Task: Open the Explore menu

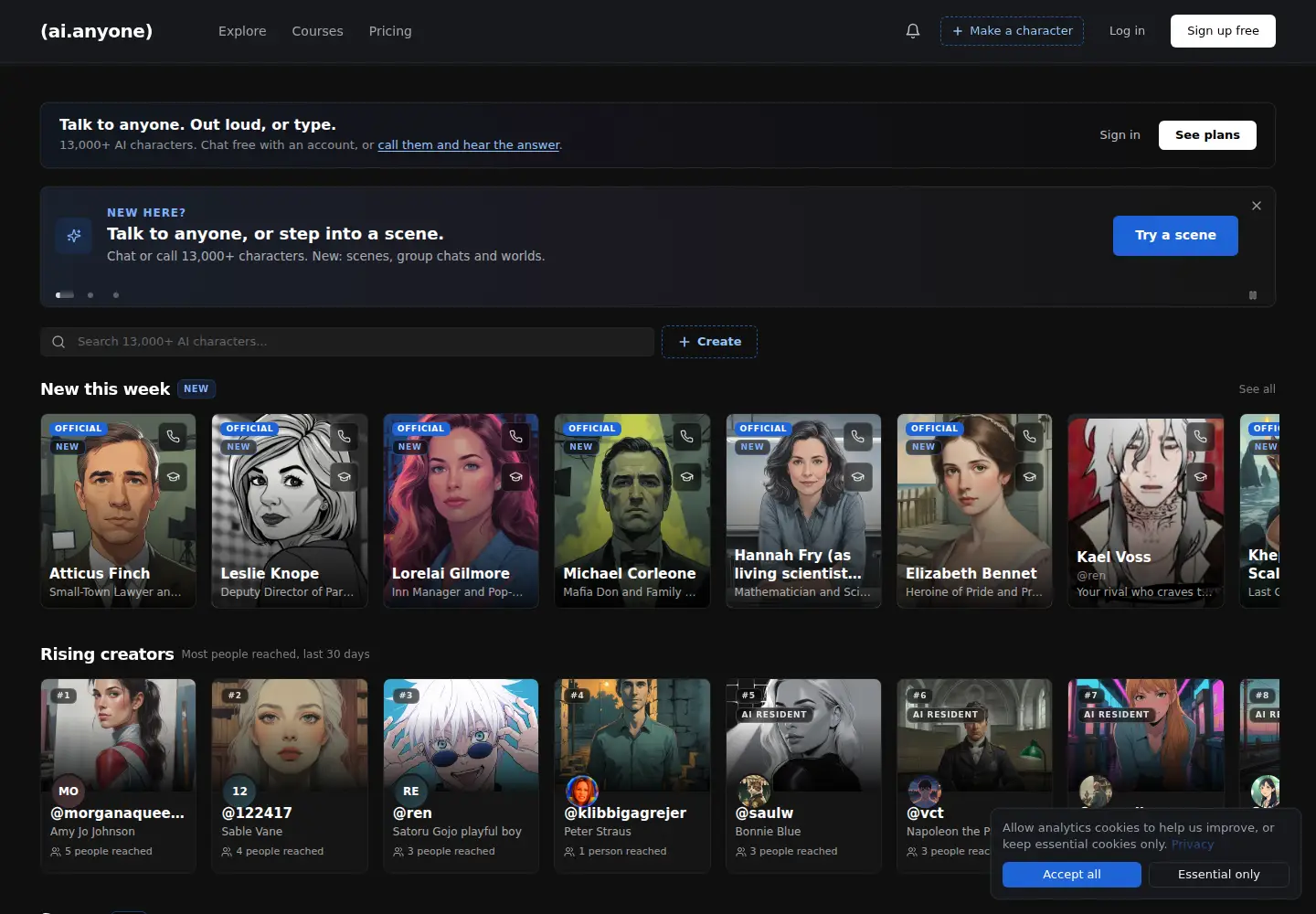Action: pyautogui.click(x=242, y=31)
